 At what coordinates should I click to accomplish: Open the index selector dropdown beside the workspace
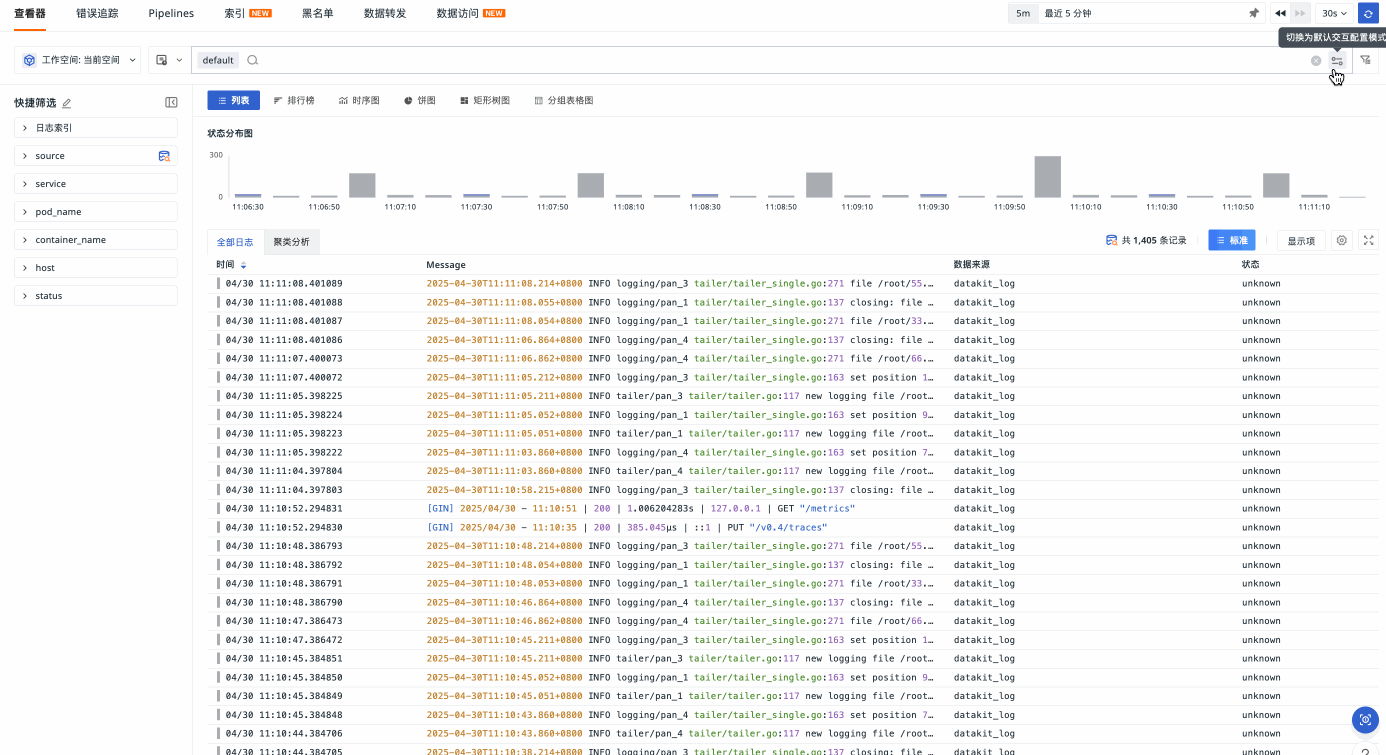(169, 60)
